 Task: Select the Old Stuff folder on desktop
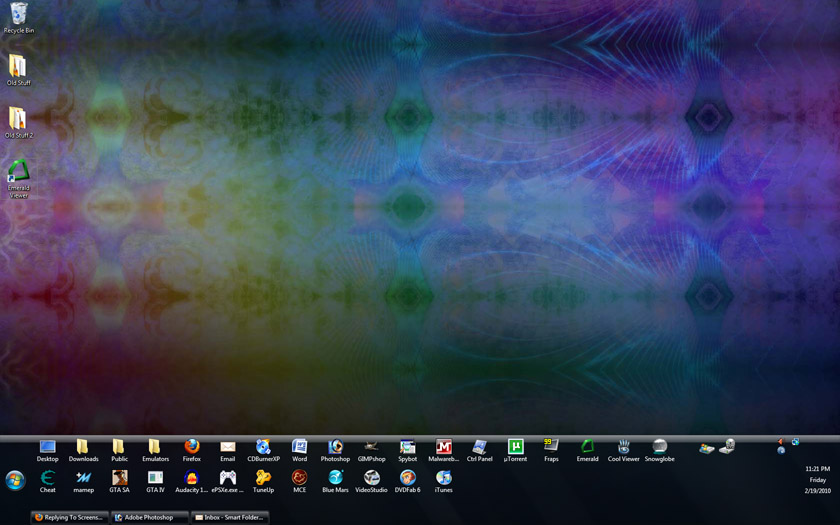click(x=19, y=70)
